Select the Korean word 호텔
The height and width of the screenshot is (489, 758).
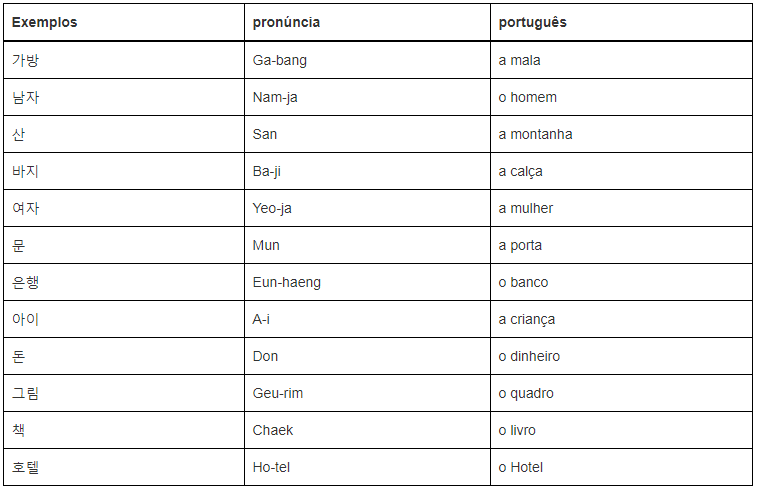tap(26, 467)
